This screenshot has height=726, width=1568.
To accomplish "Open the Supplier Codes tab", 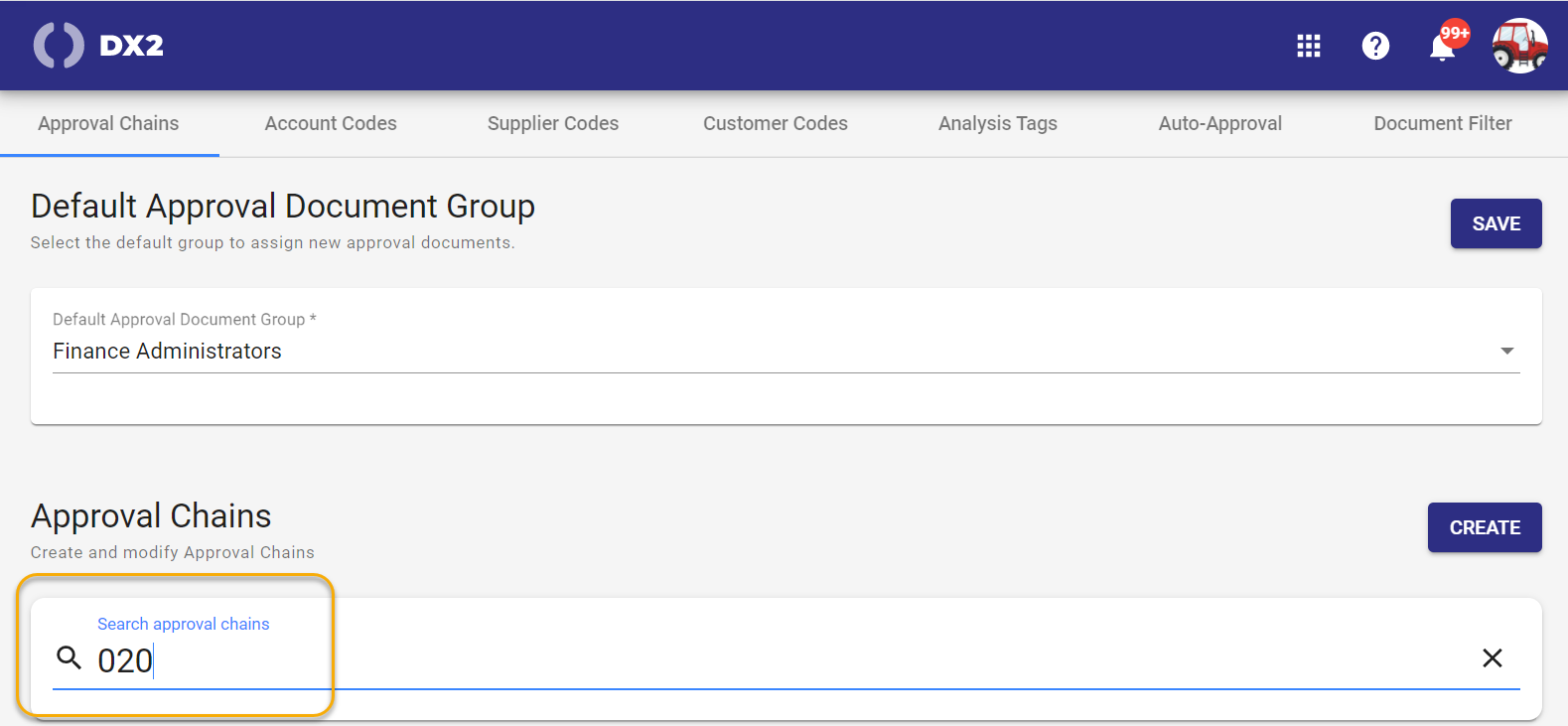I will click(553, 124).
